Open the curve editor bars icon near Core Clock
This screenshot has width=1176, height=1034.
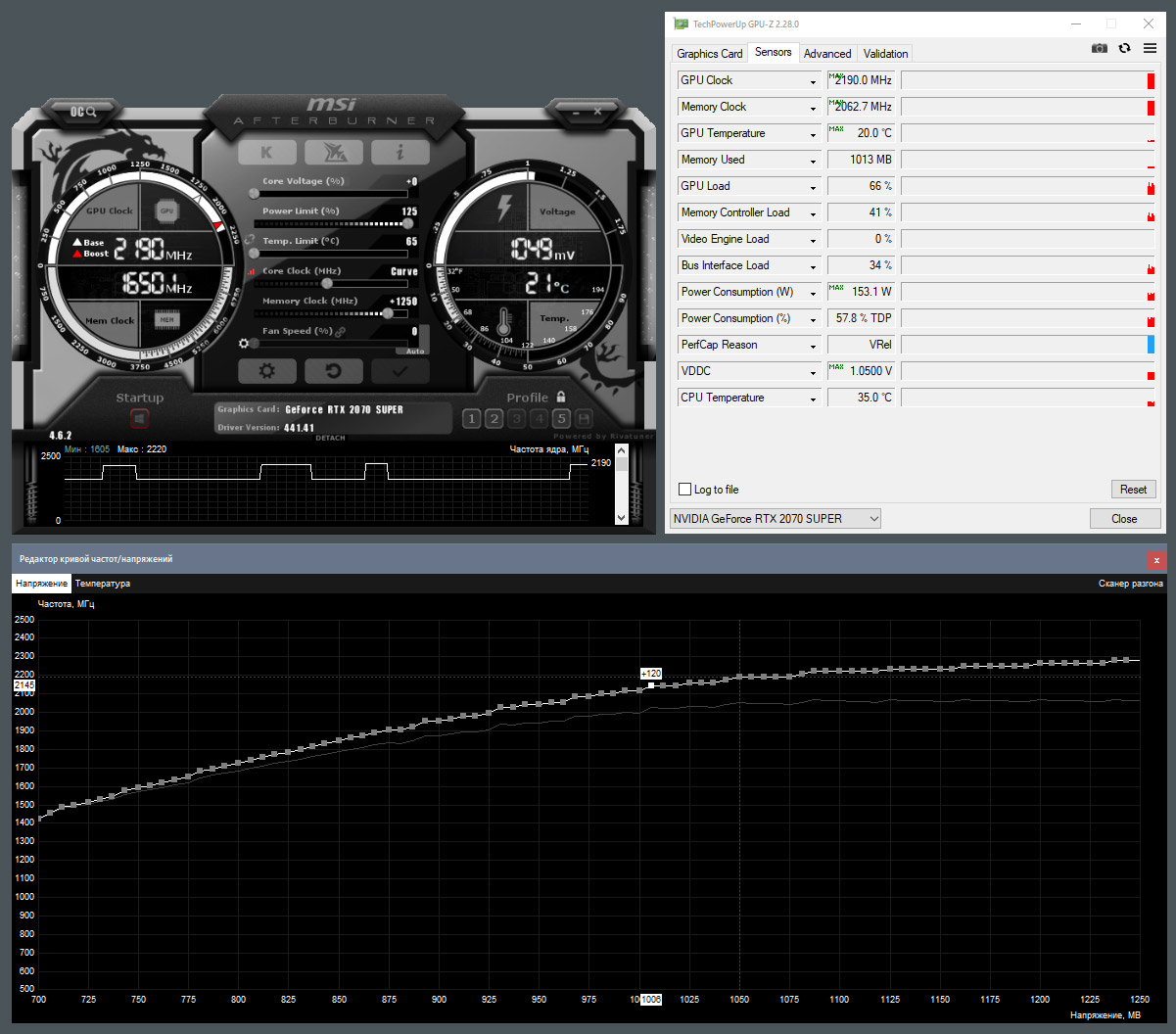251,271
